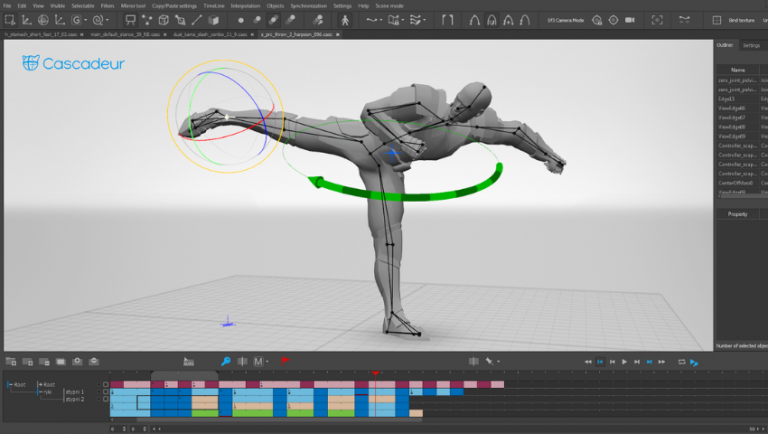The height and width of the screenshot is (434, 768).
Task: Open the locked map dropdown arrow
Action: click(x=403, y=20)
